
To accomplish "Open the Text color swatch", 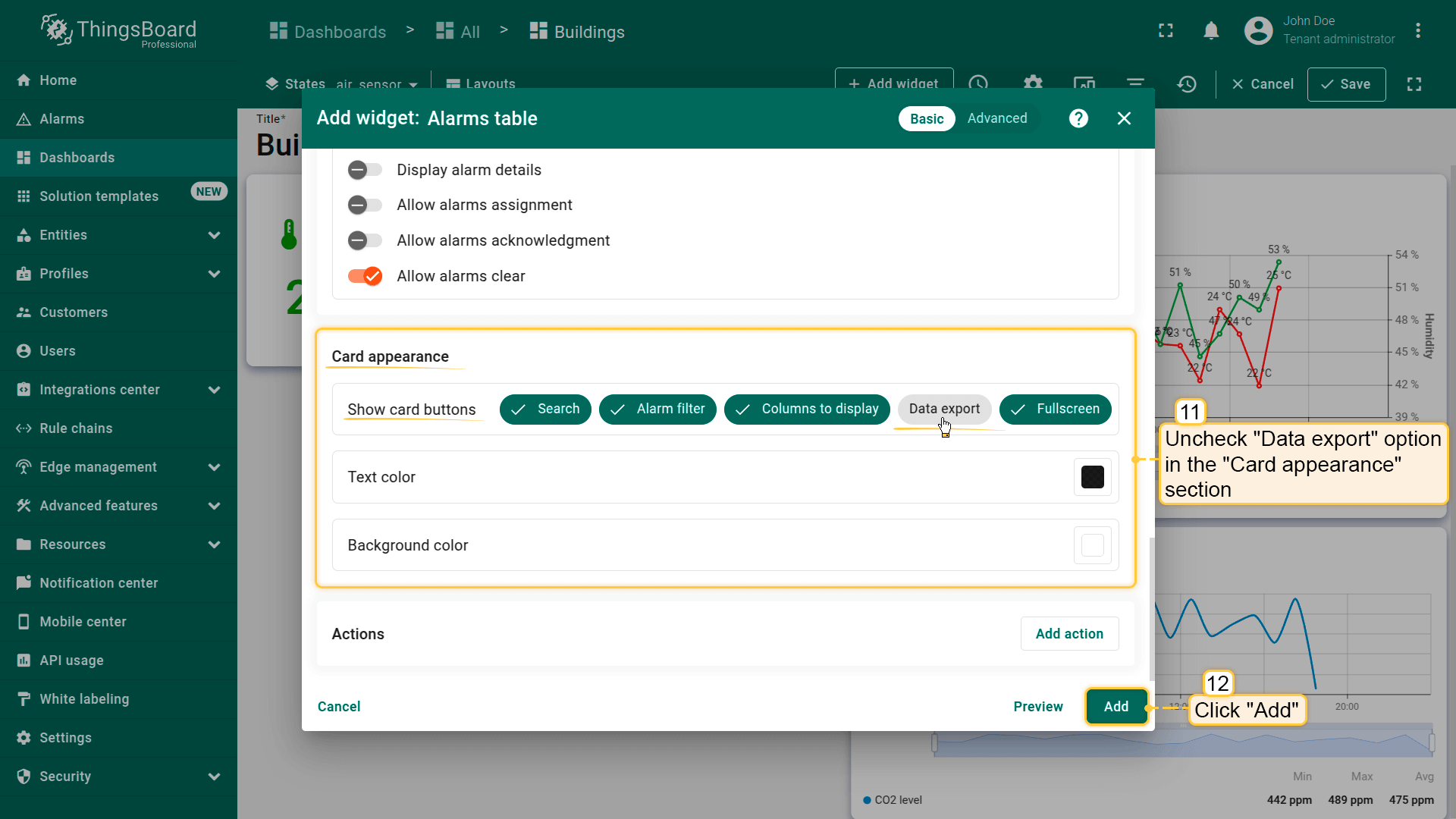I will pyautogui.click(x=1092, y=477).
